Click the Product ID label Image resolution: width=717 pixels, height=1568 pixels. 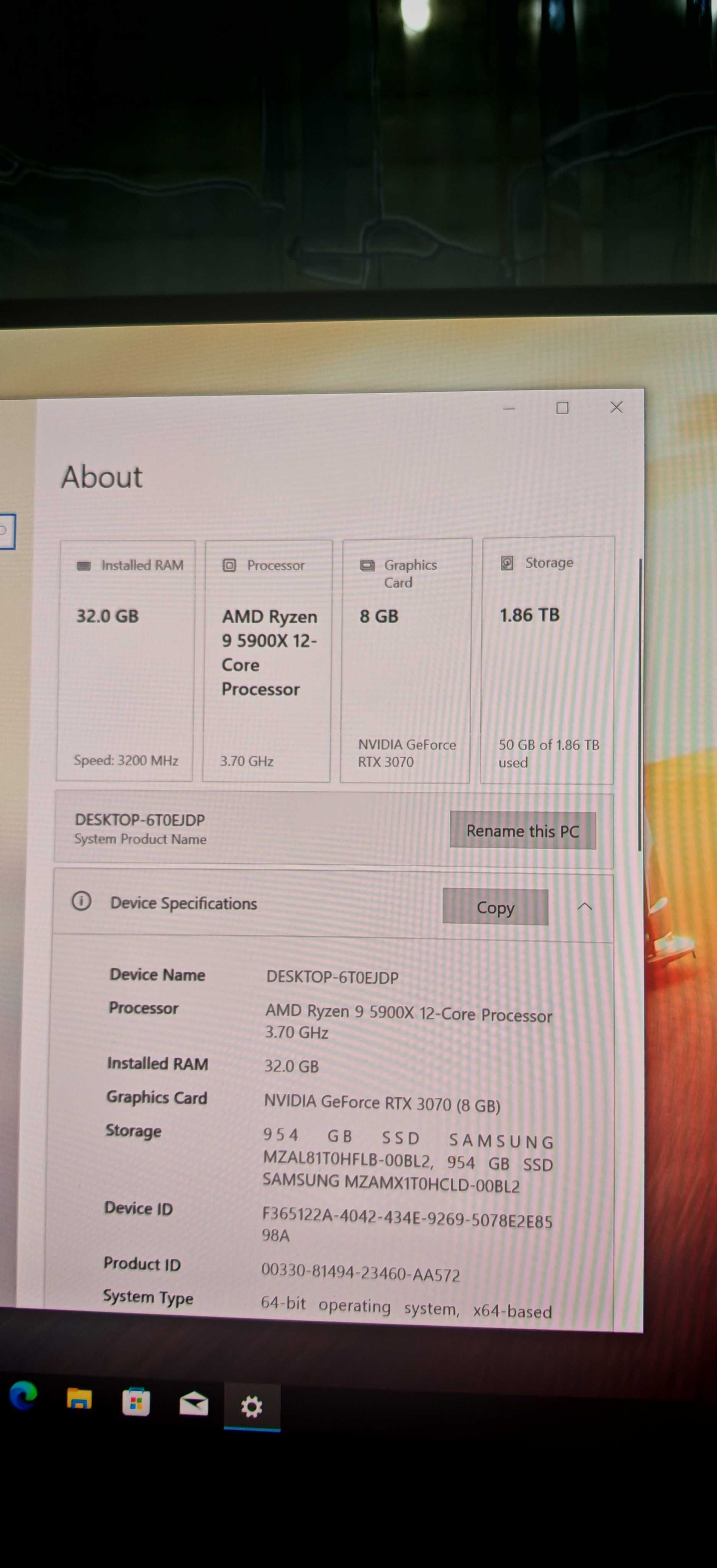[142, 1264]
